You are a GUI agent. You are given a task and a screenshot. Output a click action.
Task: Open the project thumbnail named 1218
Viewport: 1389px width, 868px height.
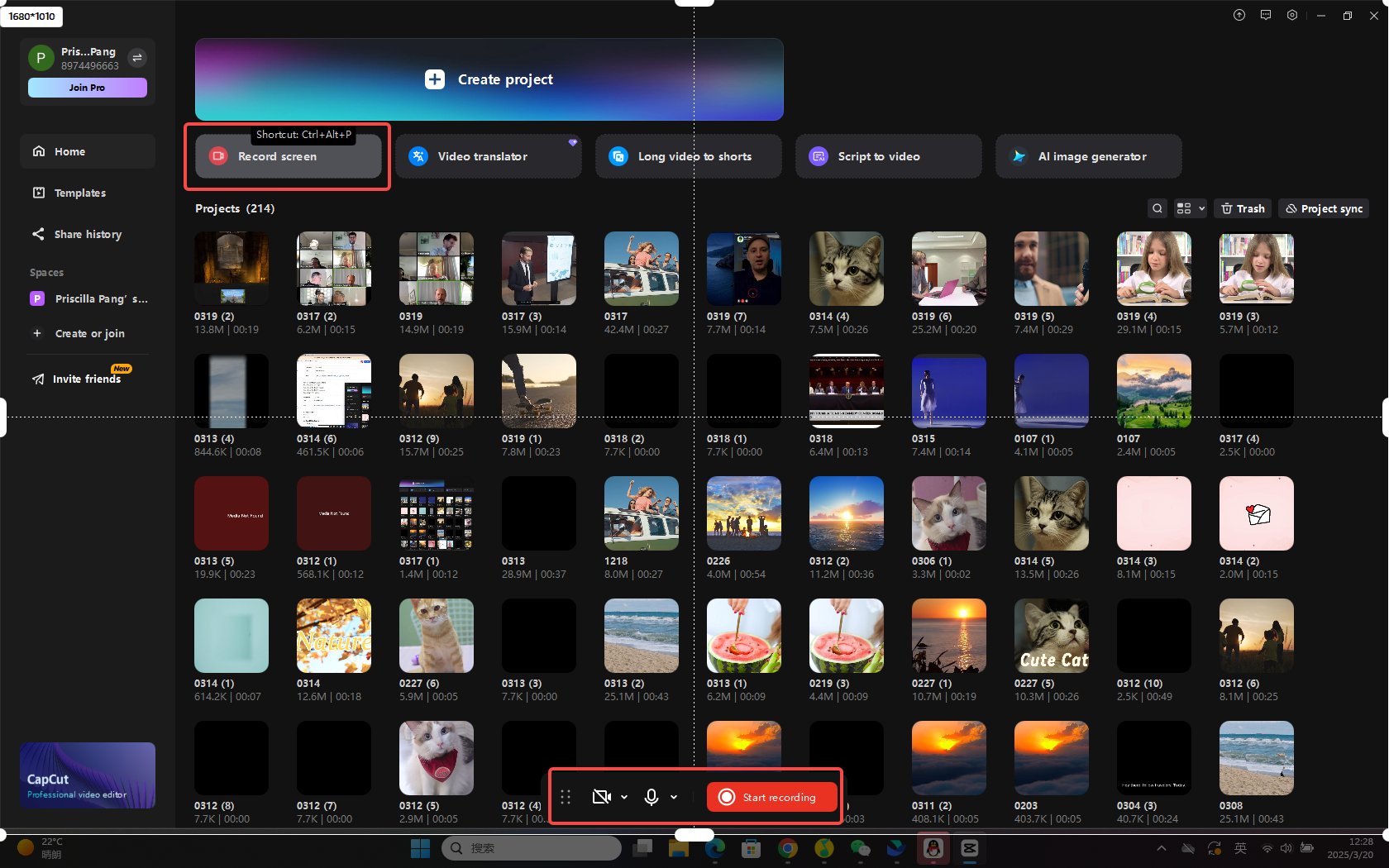(642, 513)
